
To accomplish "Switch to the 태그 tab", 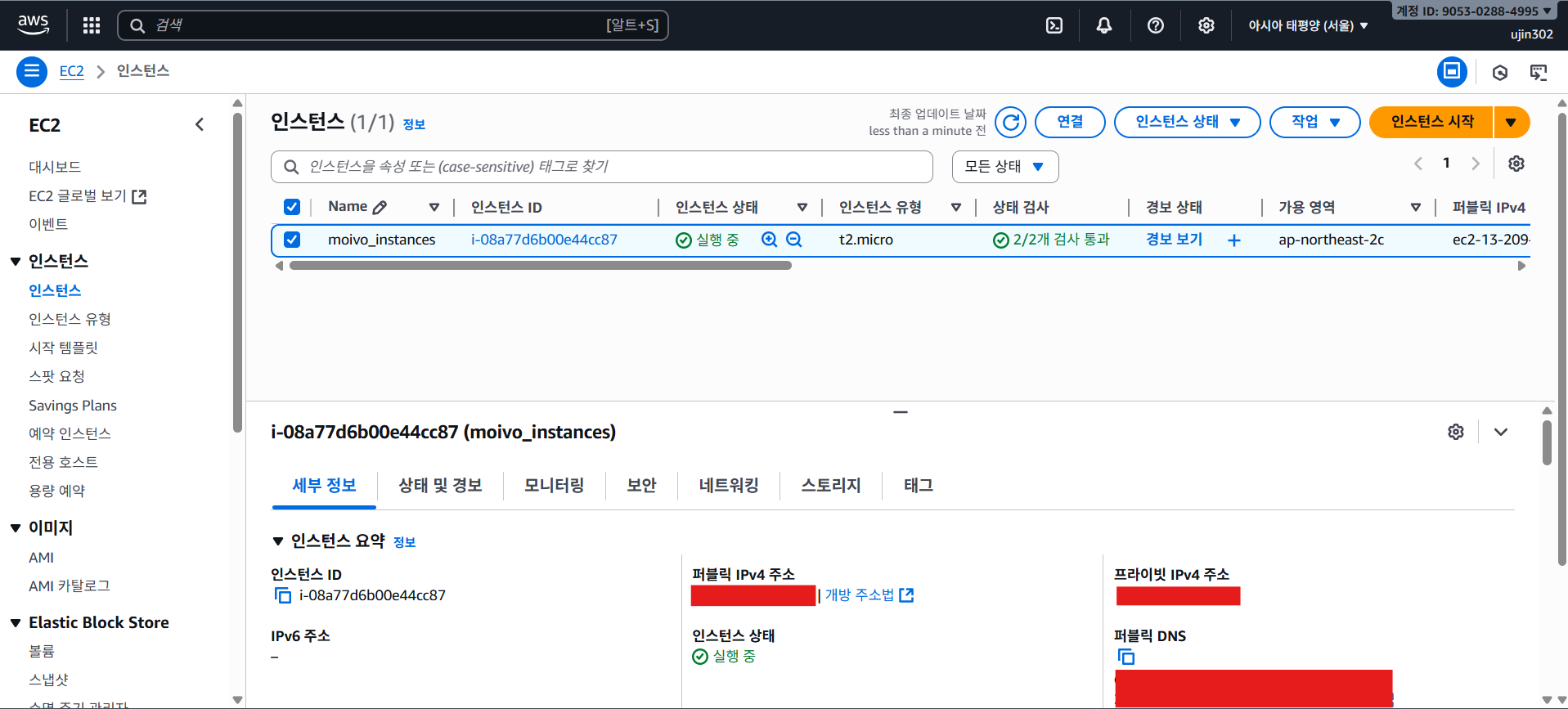I will point(919,486).
